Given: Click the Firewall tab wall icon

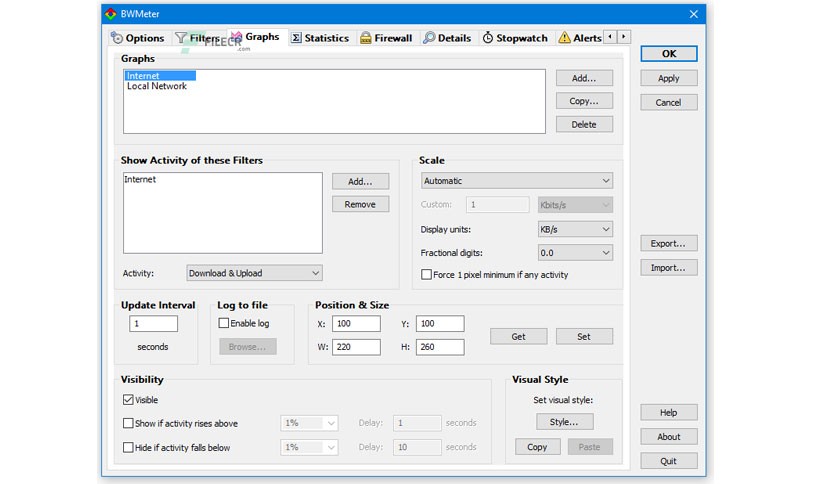Looking at the screenshot, I should pos(366,38).
